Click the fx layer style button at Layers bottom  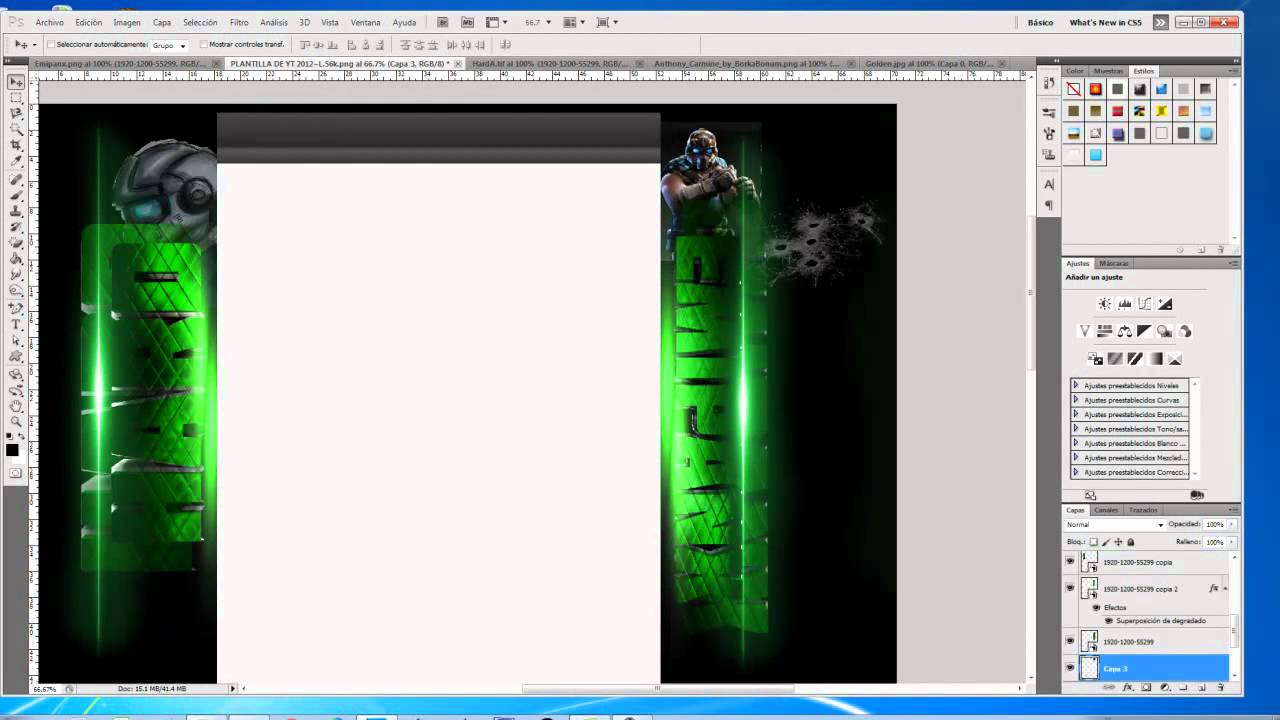coord(1128,688)
